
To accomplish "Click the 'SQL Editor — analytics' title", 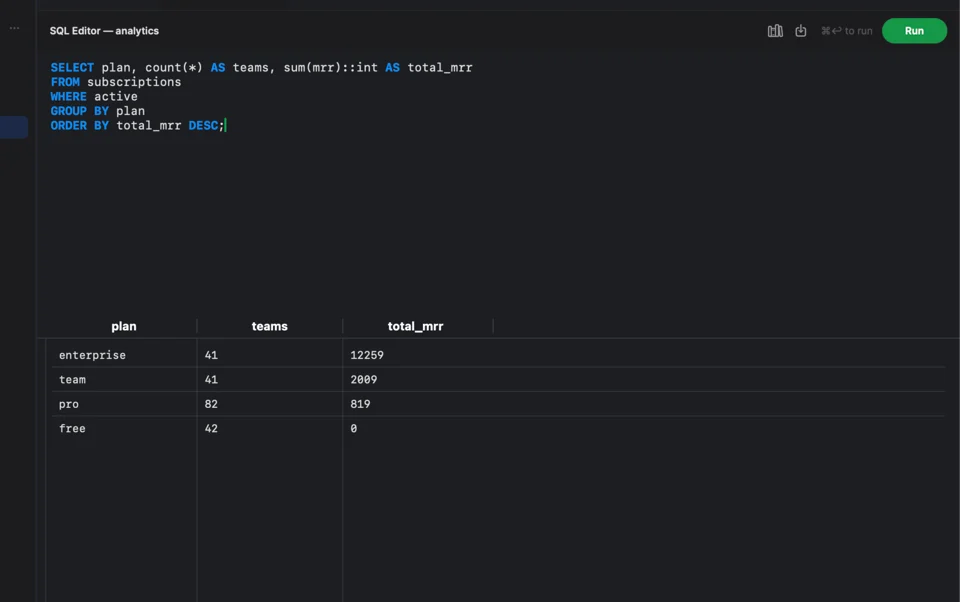I will point(104,31).
